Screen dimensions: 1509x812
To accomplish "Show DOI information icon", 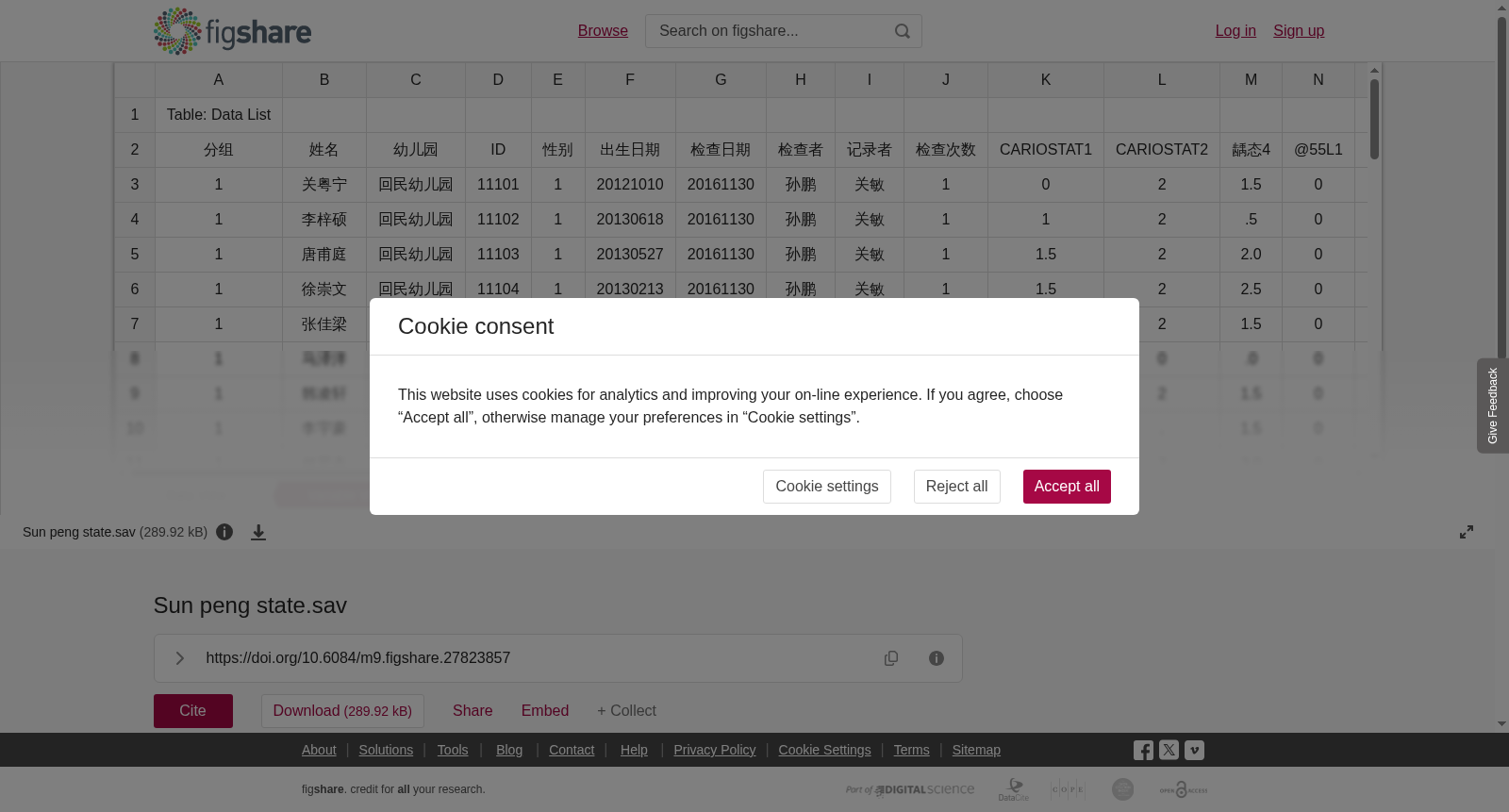I will tap(937, 658).
